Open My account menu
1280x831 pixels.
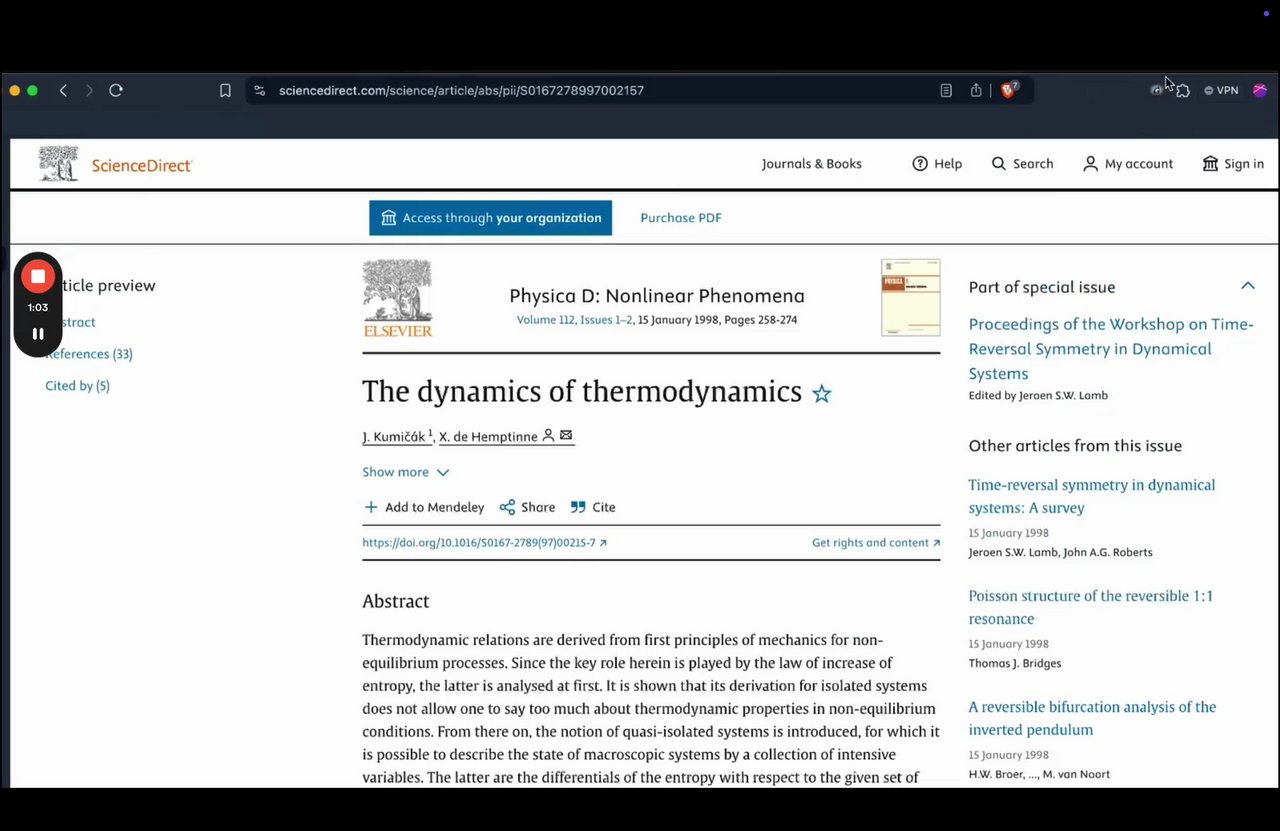click(x=1128, y=163)
